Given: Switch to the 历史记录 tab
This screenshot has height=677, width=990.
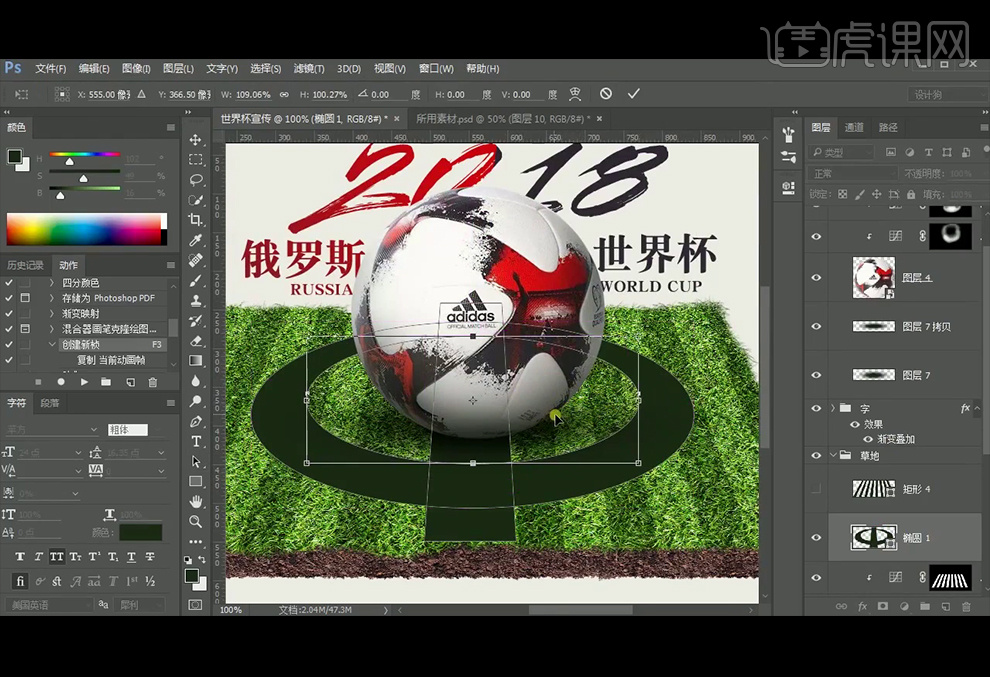Looking at the screenshot, I should point(25,265).
